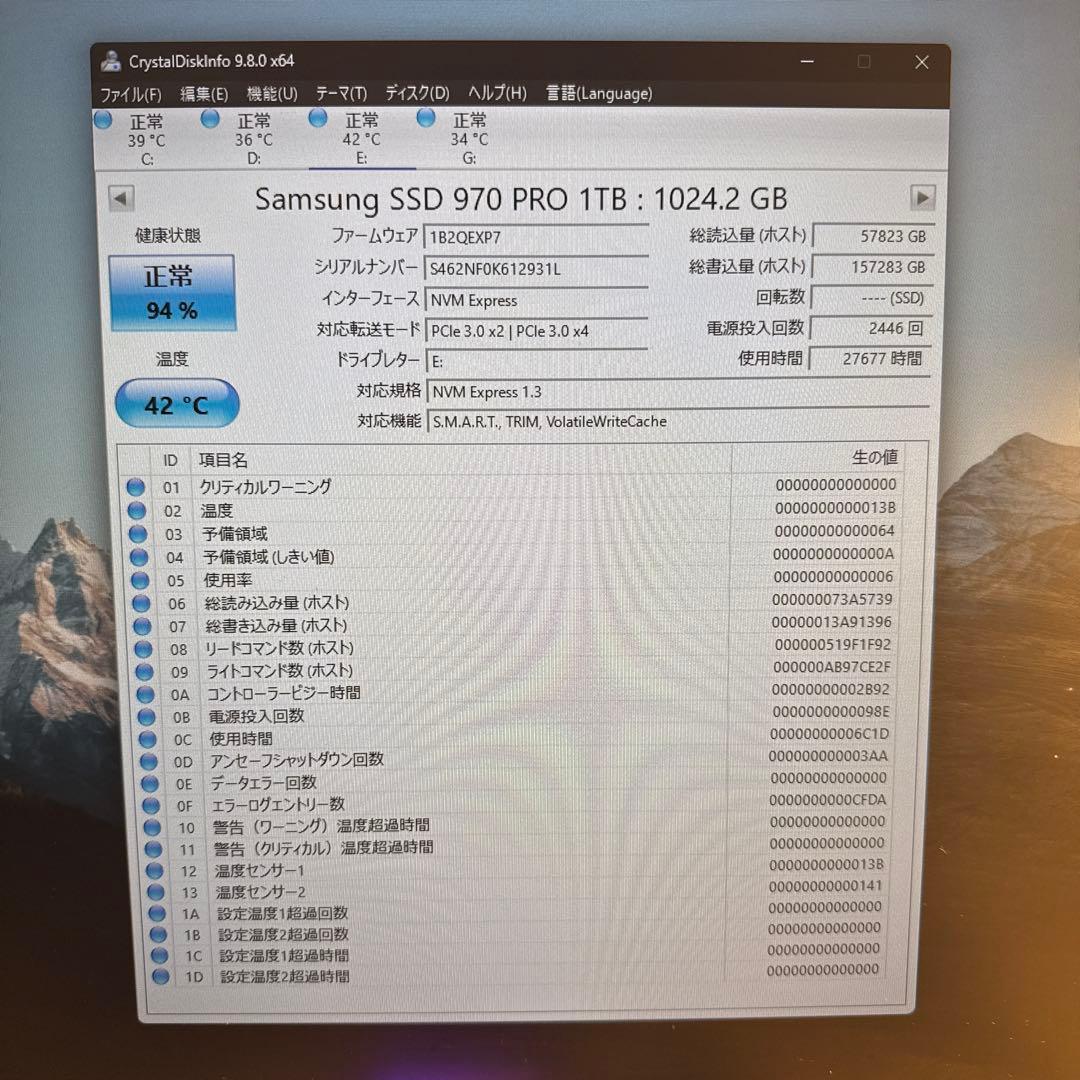Viewport: 1080px width, 1080px height.
Task: Click the firmware field 1B2QEXP7
Action: coord(536,238)
